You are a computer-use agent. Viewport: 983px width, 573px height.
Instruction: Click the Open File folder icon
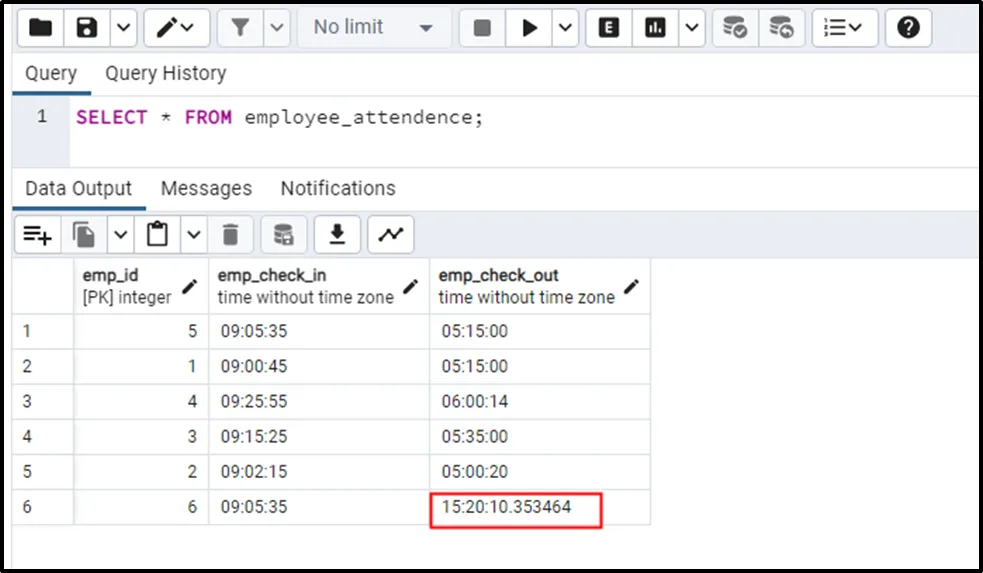tap(40, 27)
